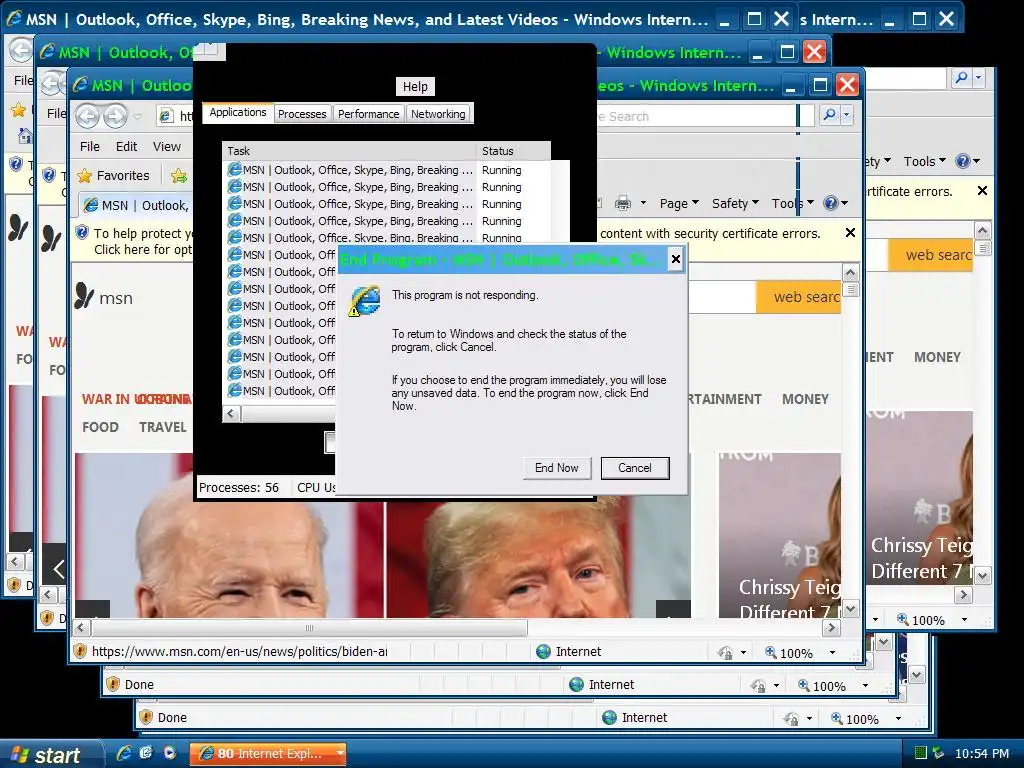Click web search button in rightmost IE window
This screenshot has width=1024, height=768.
(930, 255)
